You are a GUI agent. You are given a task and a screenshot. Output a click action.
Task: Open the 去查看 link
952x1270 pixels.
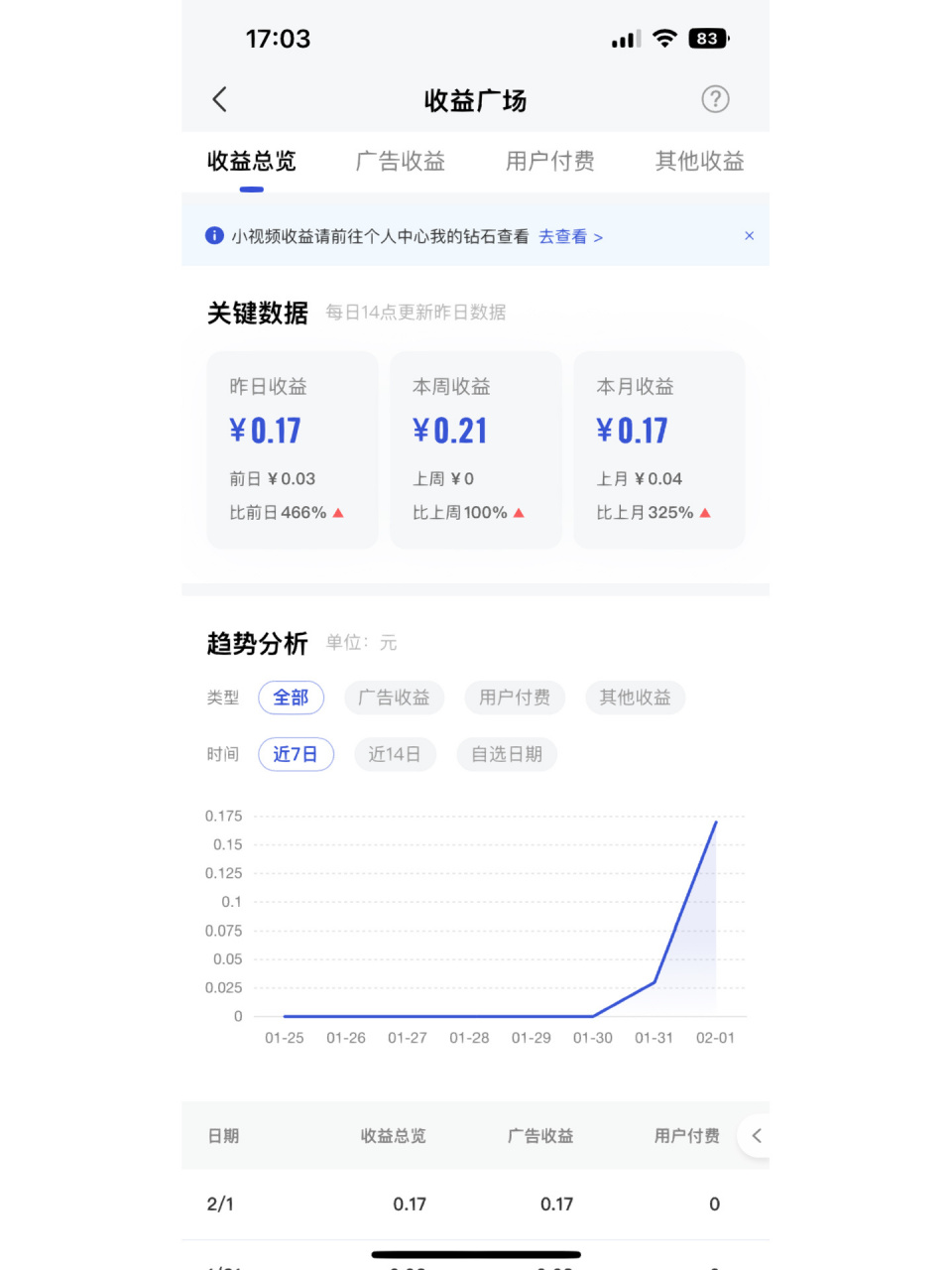point(570,237)
